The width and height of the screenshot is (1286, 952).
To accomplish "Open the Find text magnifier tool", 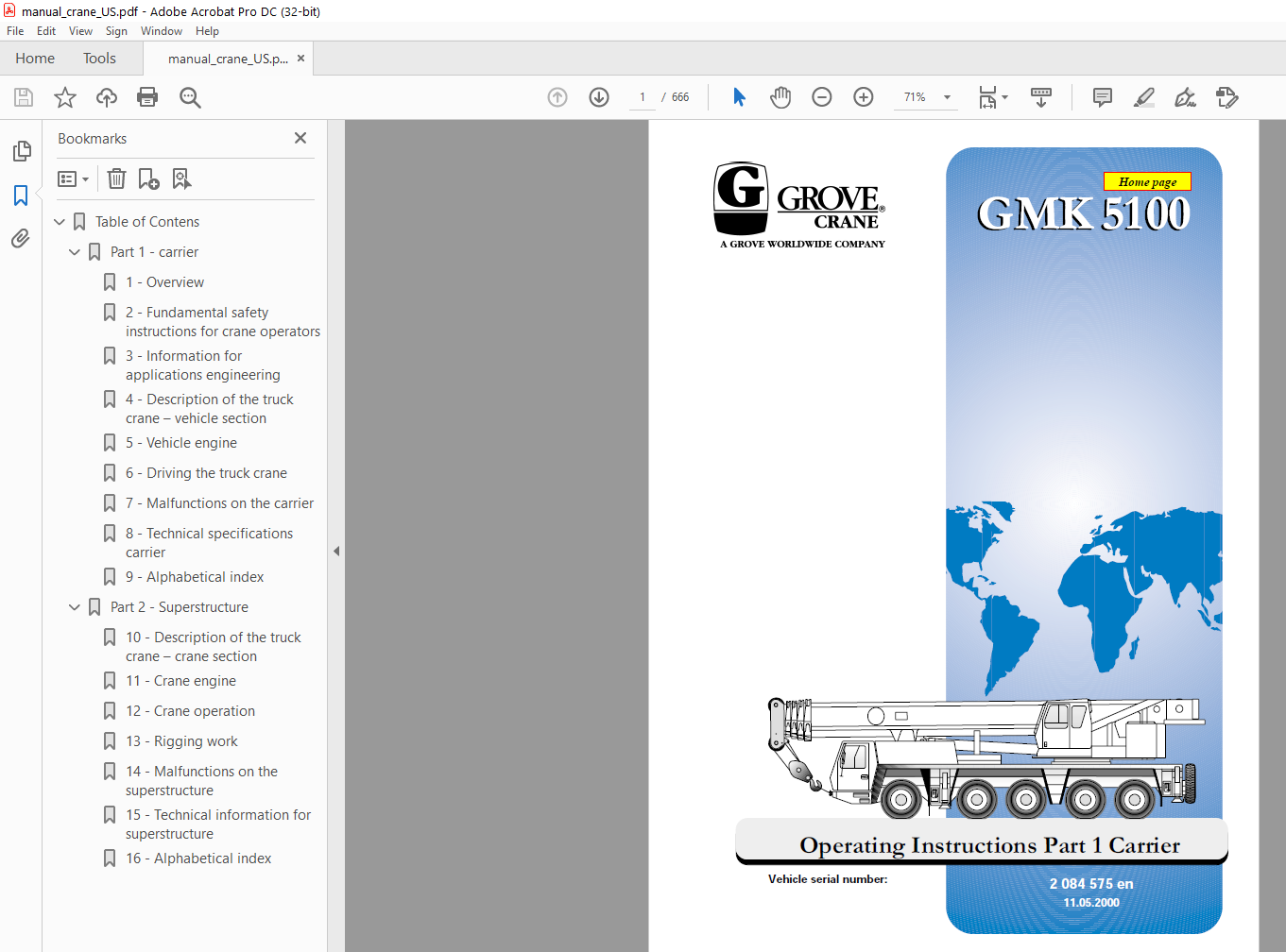I will (x=190, y=97).
